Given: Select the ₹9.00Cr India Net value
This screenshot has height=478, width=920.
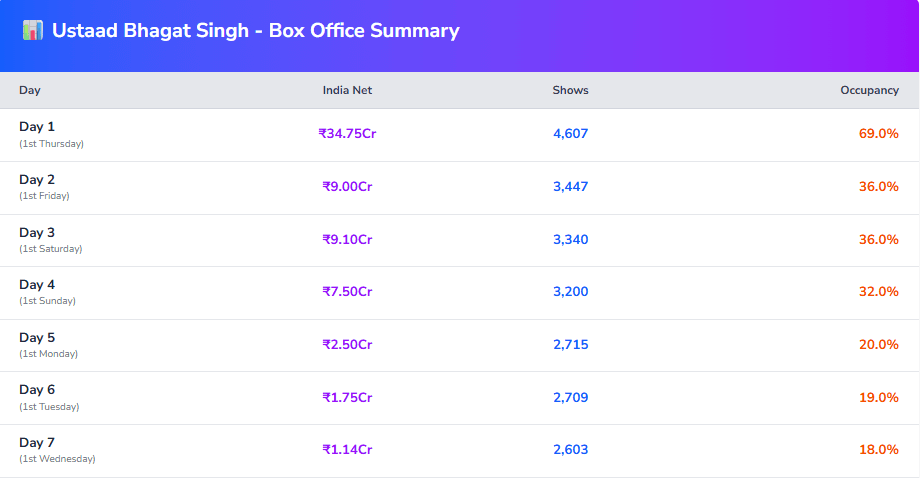Looking at the screenshot, I should (x=347, y=187).
